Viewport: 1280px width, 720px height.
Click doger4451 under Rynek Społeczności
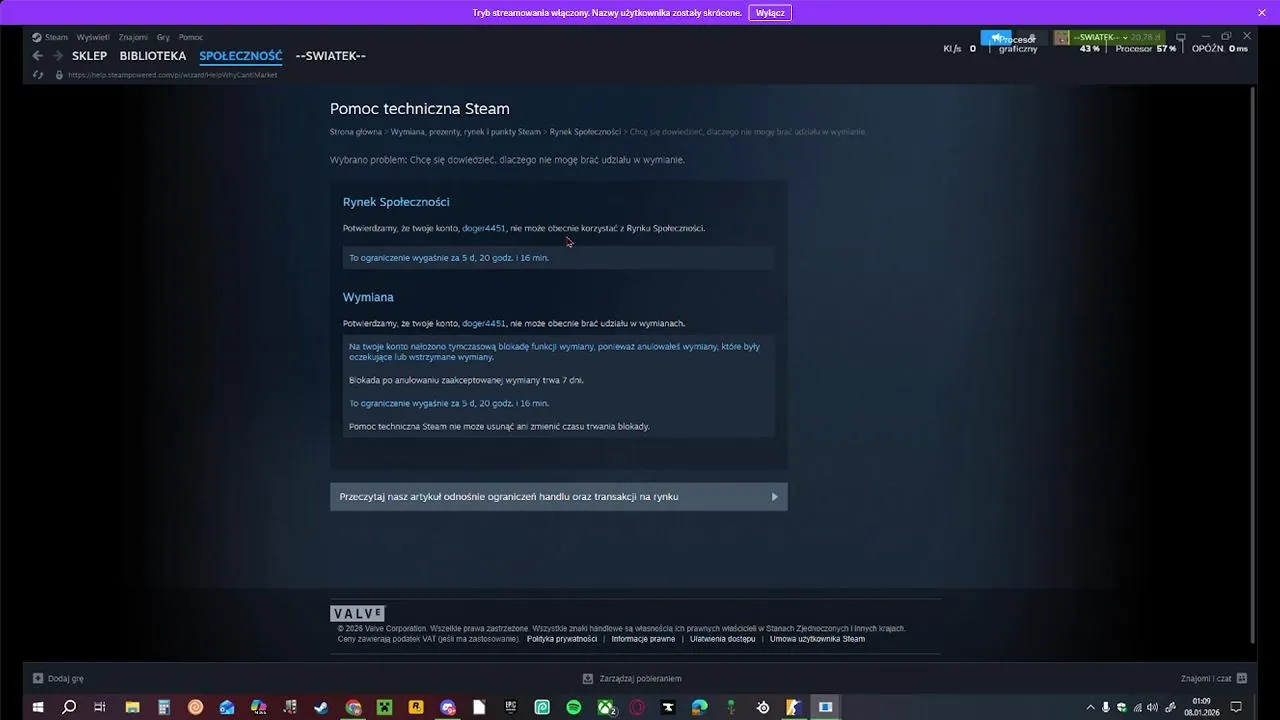(x=484, y=228)
